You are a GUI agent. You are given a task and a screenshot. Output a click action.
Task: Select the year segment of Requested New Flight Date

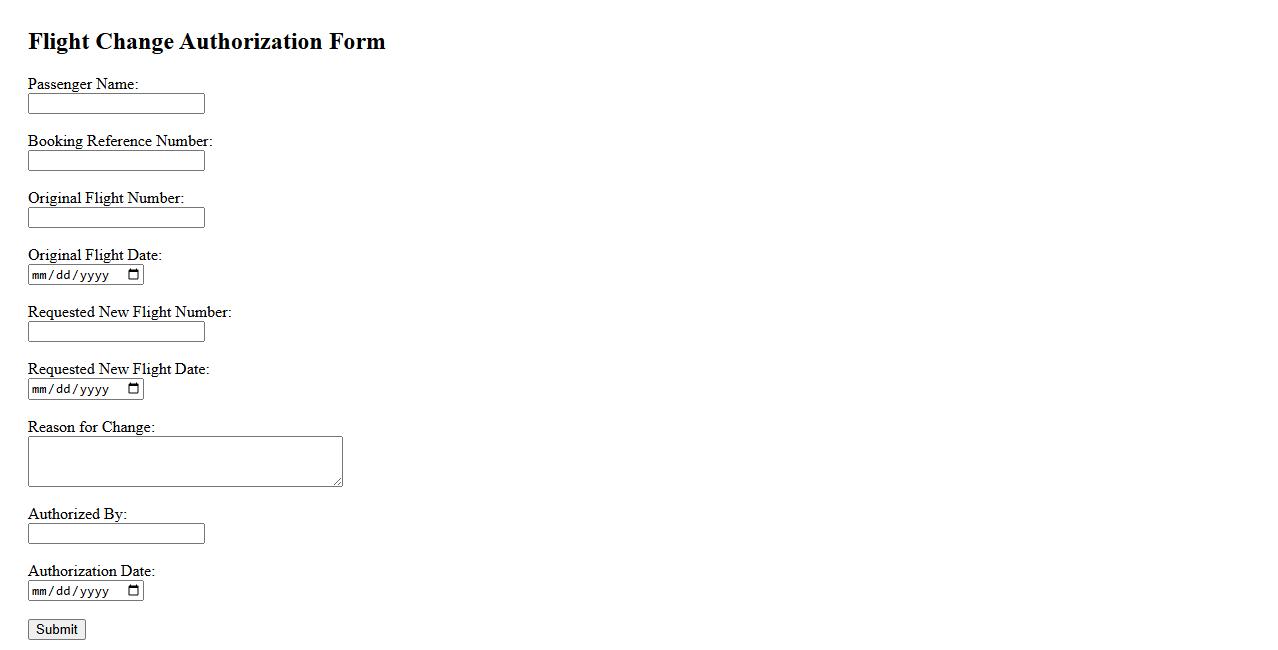[94, 389]
